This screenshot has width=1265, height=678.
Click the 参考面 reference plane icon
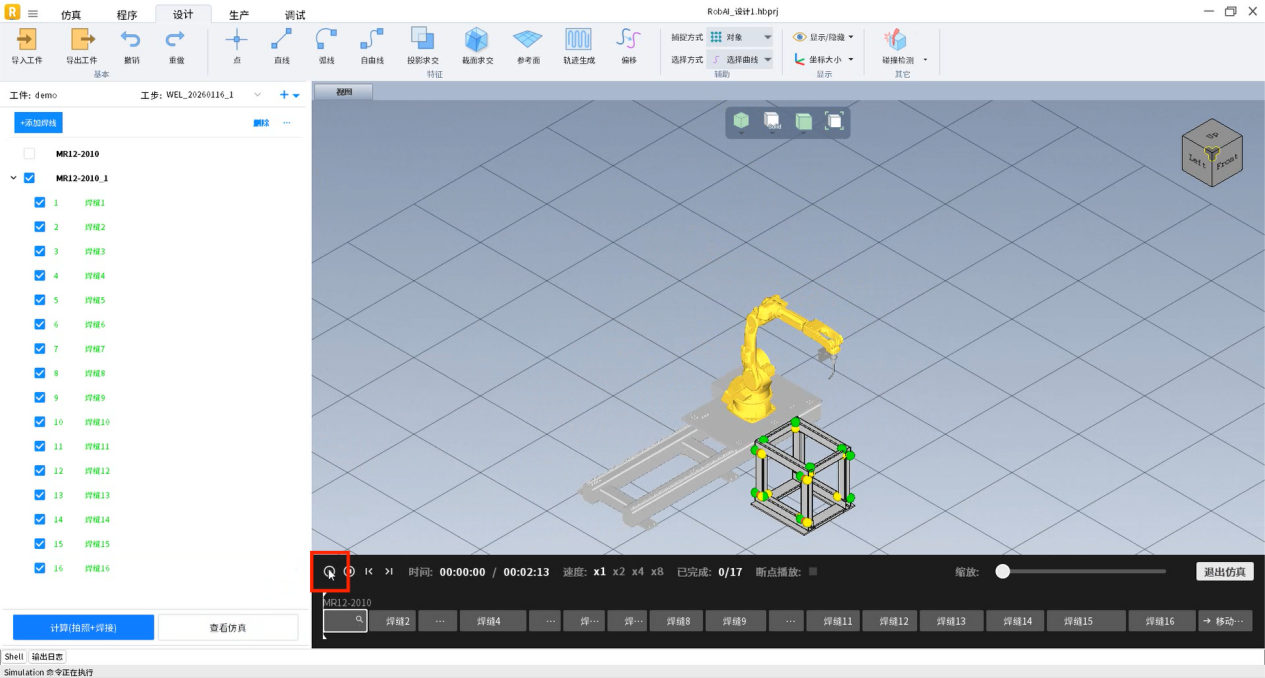tap(527, 40)
